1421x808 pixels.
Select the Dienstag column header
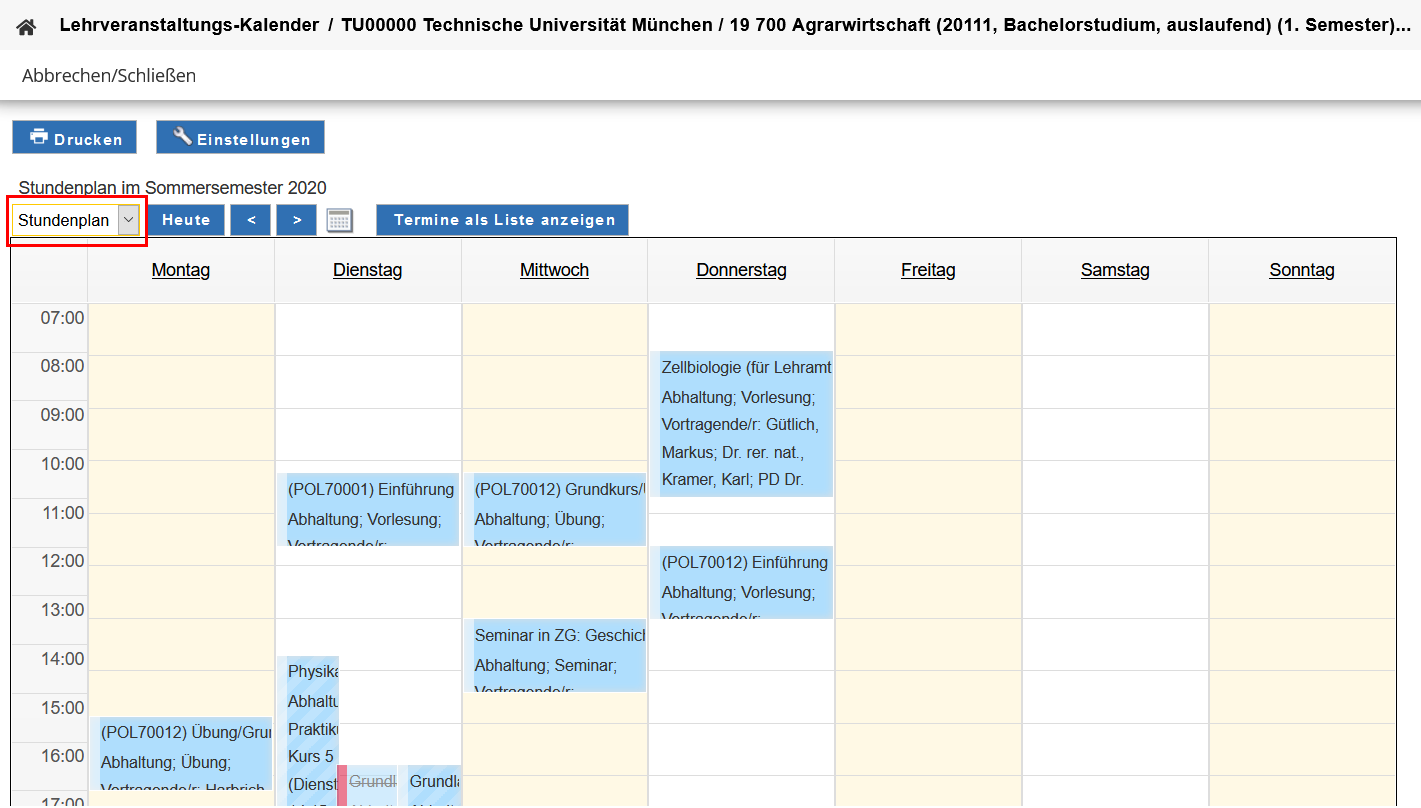click(368, 270)
